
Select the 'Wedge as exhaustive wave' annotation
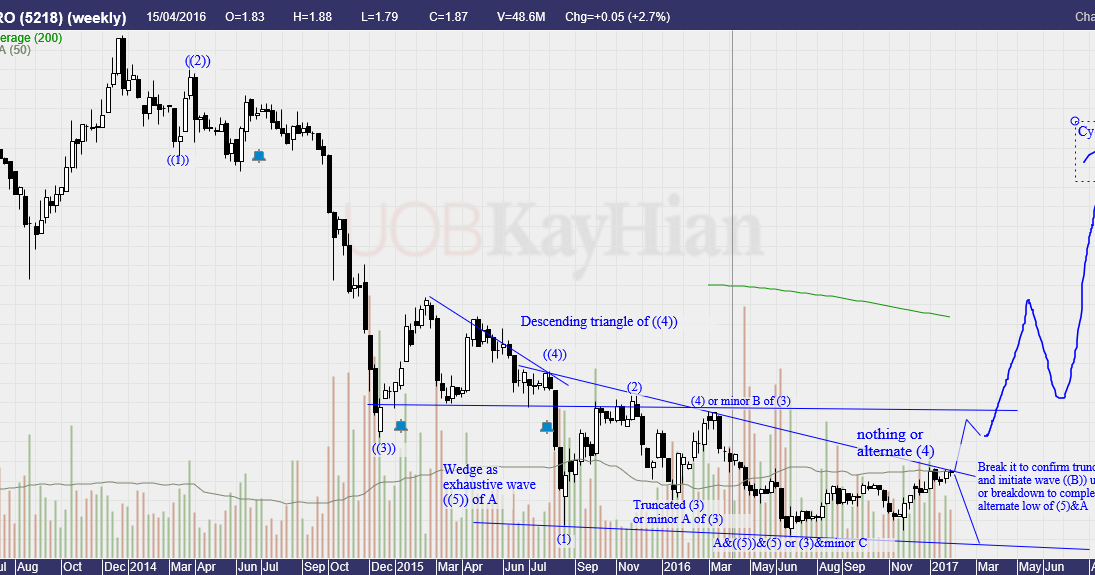coord(490,484)
